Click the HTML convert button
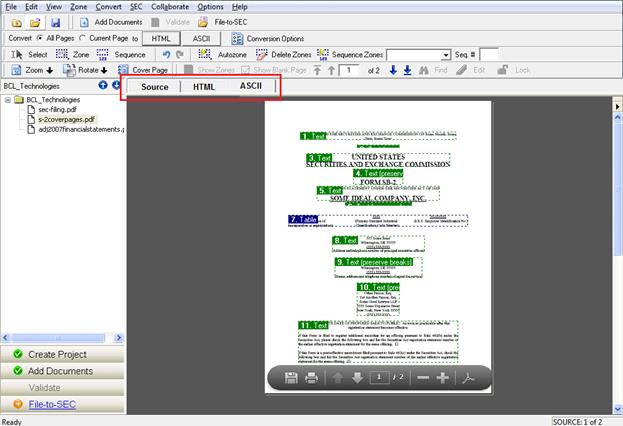 [161, 39]
